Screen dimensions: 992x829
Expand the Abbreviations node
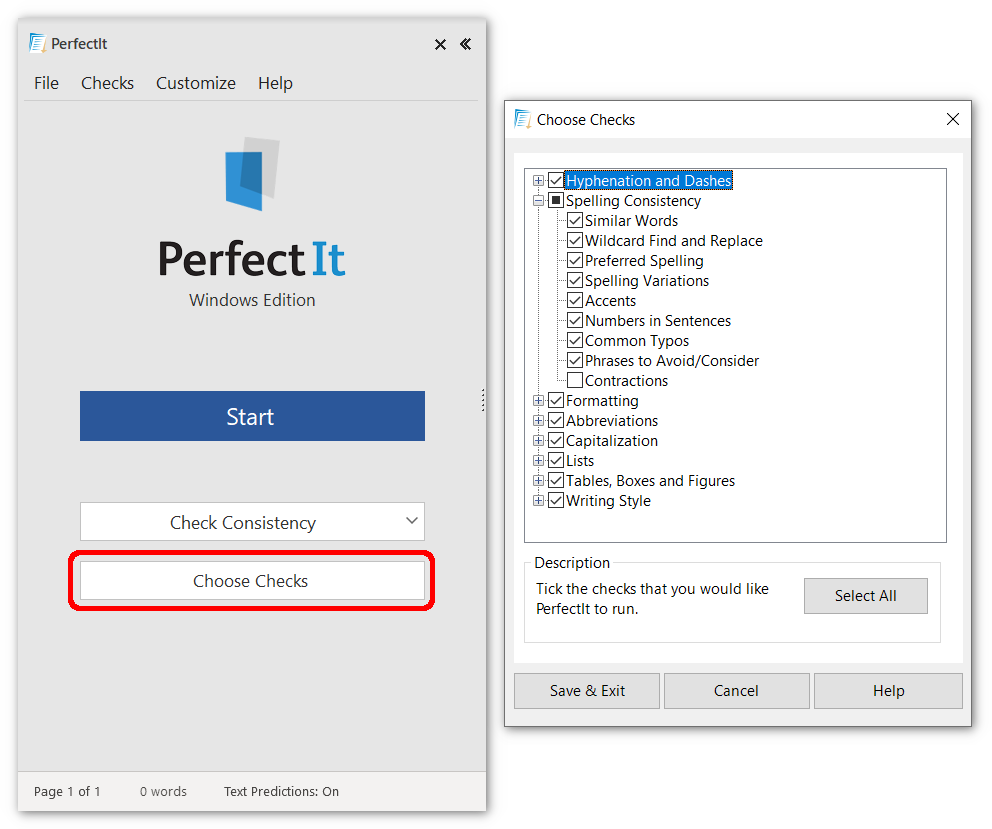click(538, 420)
